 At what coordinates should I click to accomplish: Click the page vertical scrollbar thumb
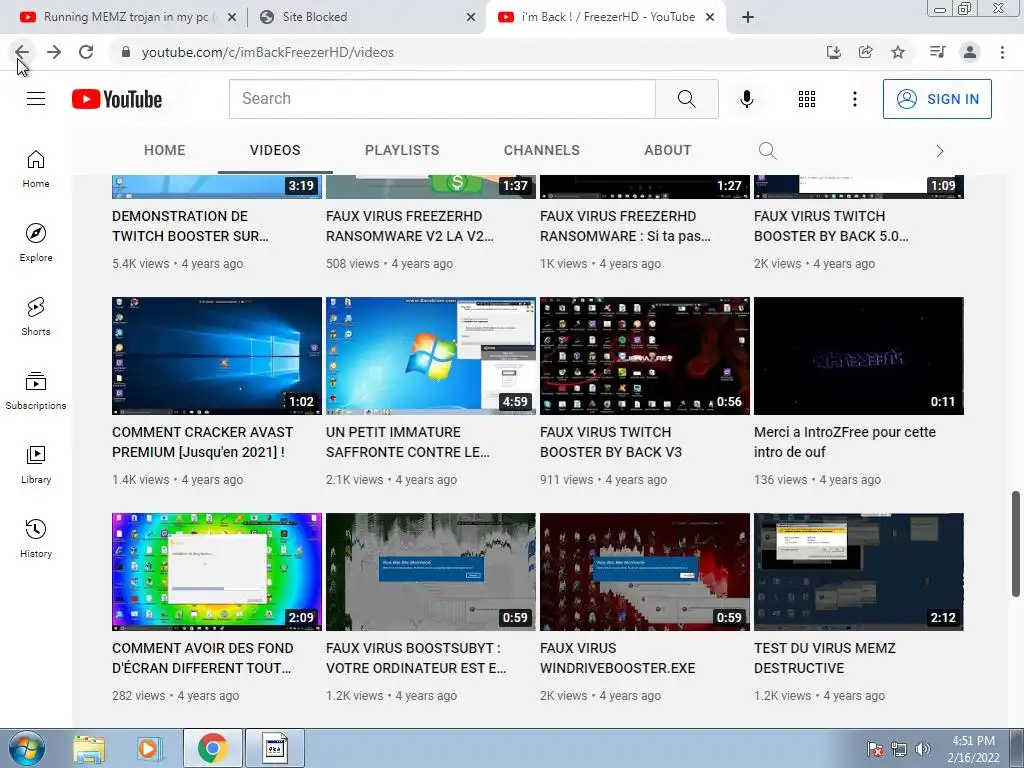pos(1016,543)
